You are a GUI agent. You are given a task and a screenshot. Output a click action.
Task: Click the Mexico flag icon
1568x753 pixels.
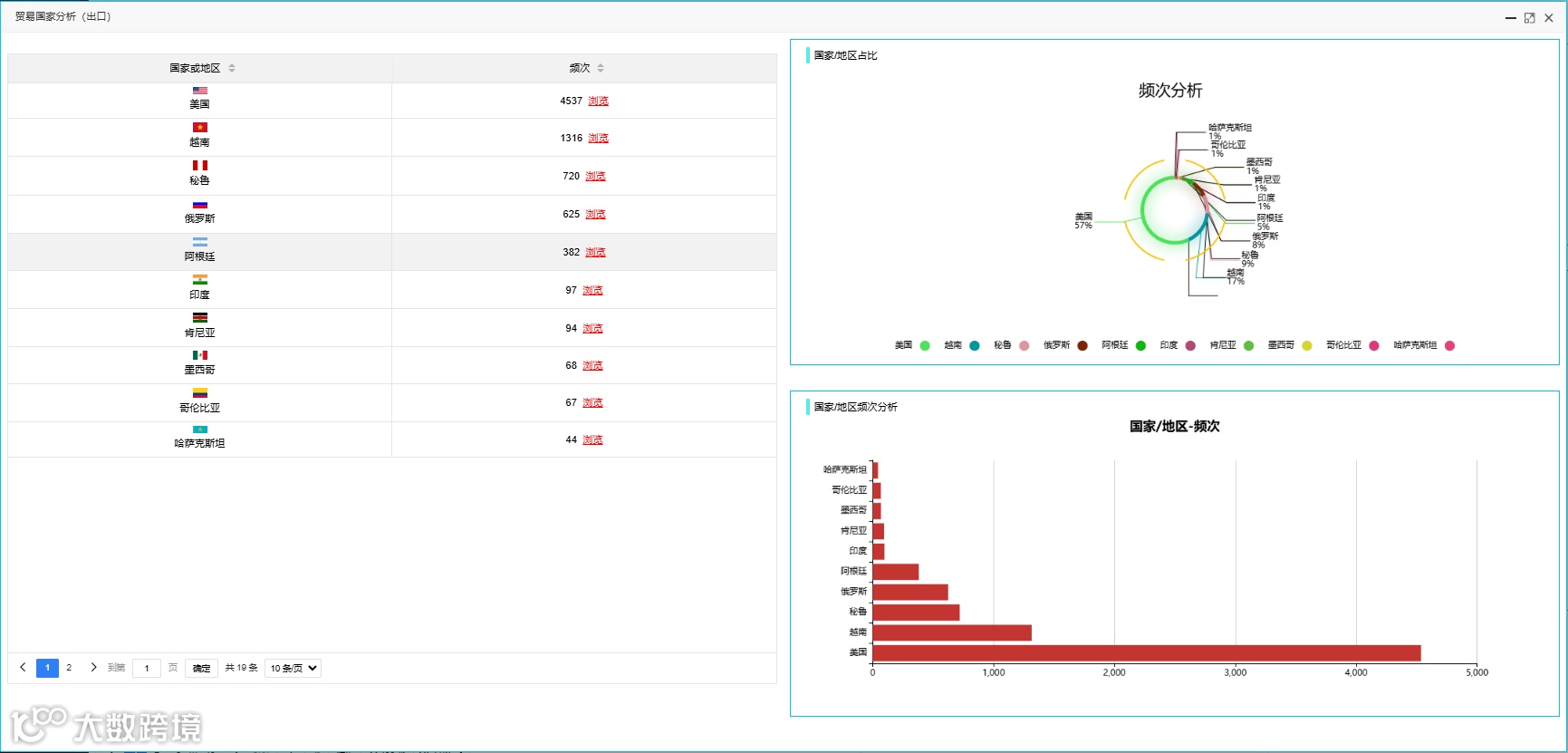click(200, 355)
